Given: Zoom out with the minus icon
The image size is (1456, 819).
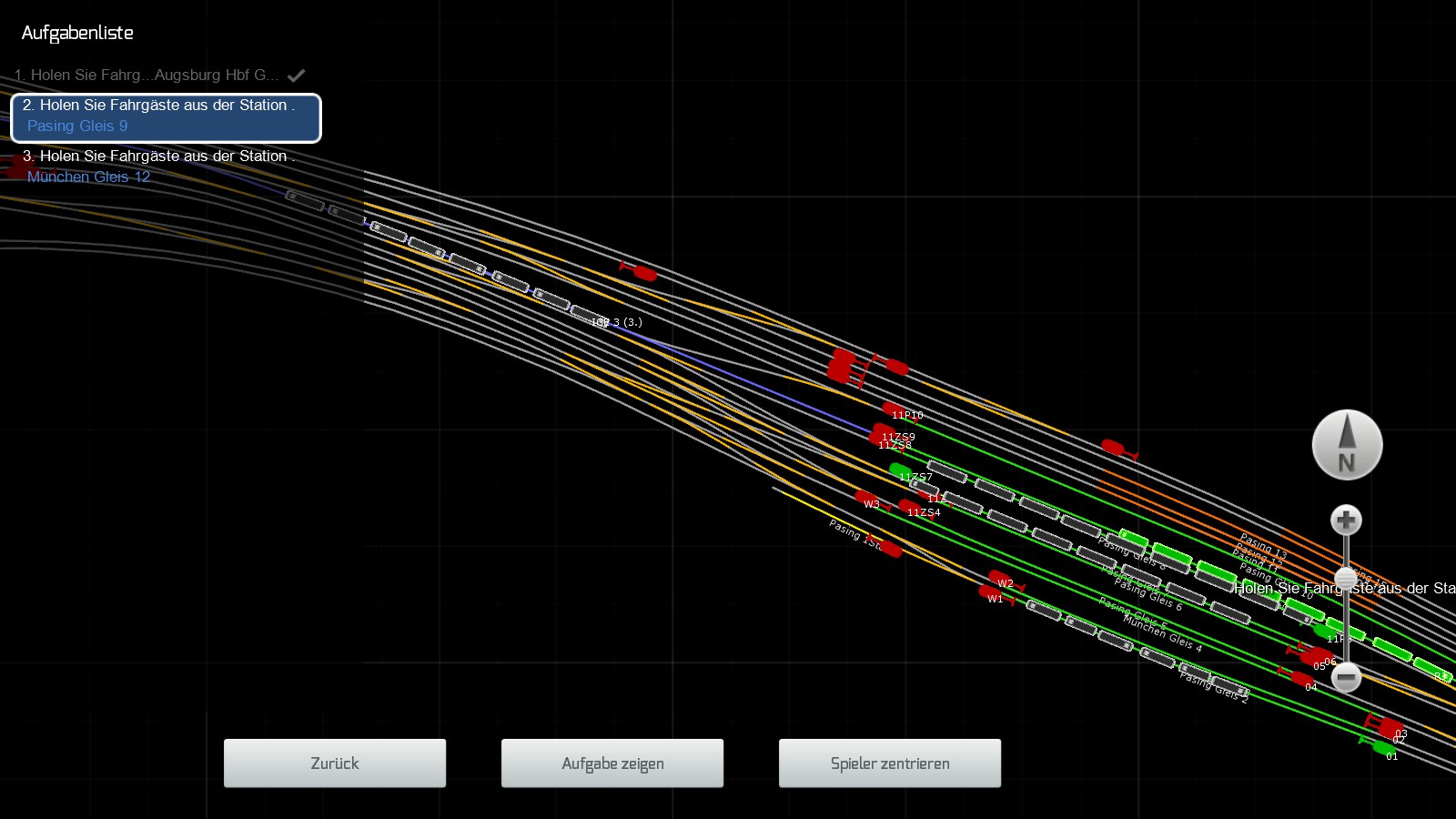Looking at the screenshot, I should 1346,677.
